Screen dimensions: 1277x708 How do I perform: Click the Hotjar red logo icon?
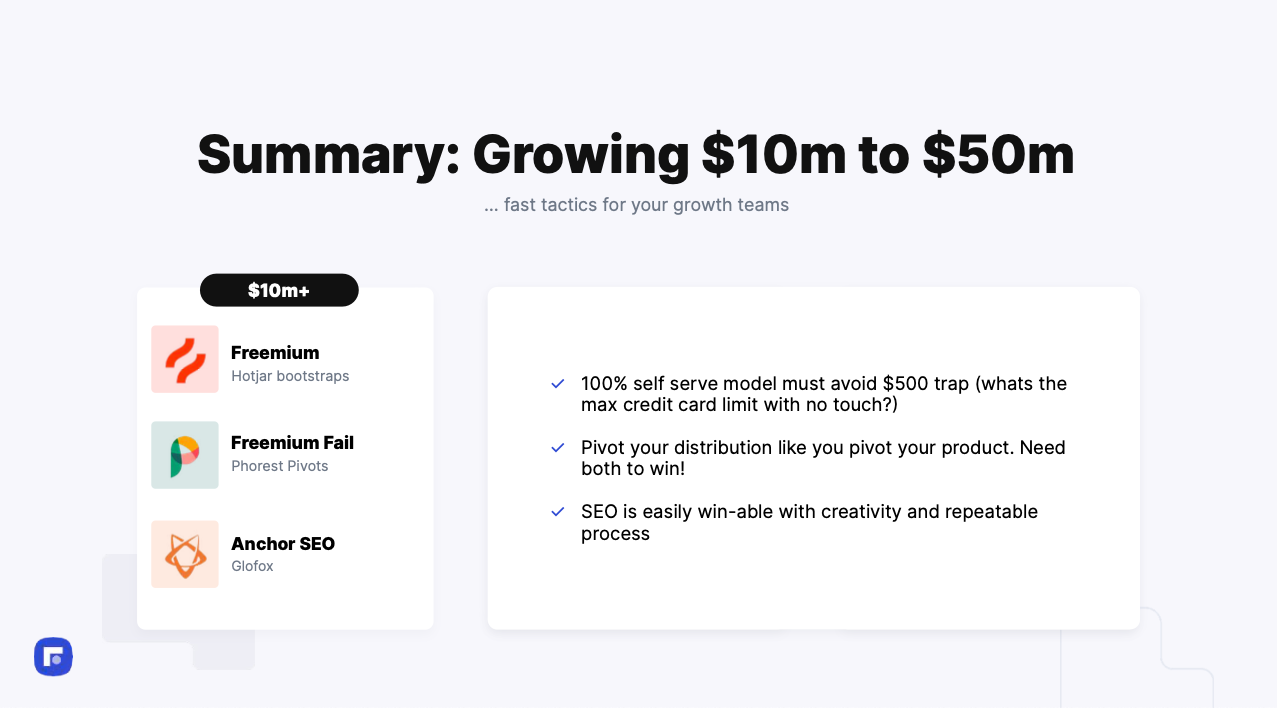click(x=185, y=359)
